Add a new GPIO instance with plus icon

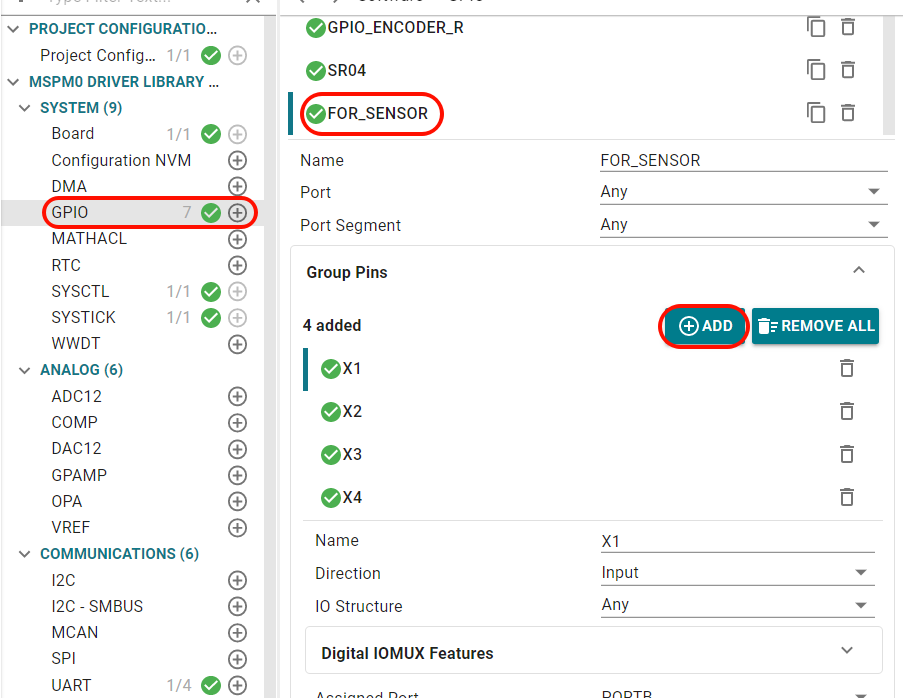(237, 213)
